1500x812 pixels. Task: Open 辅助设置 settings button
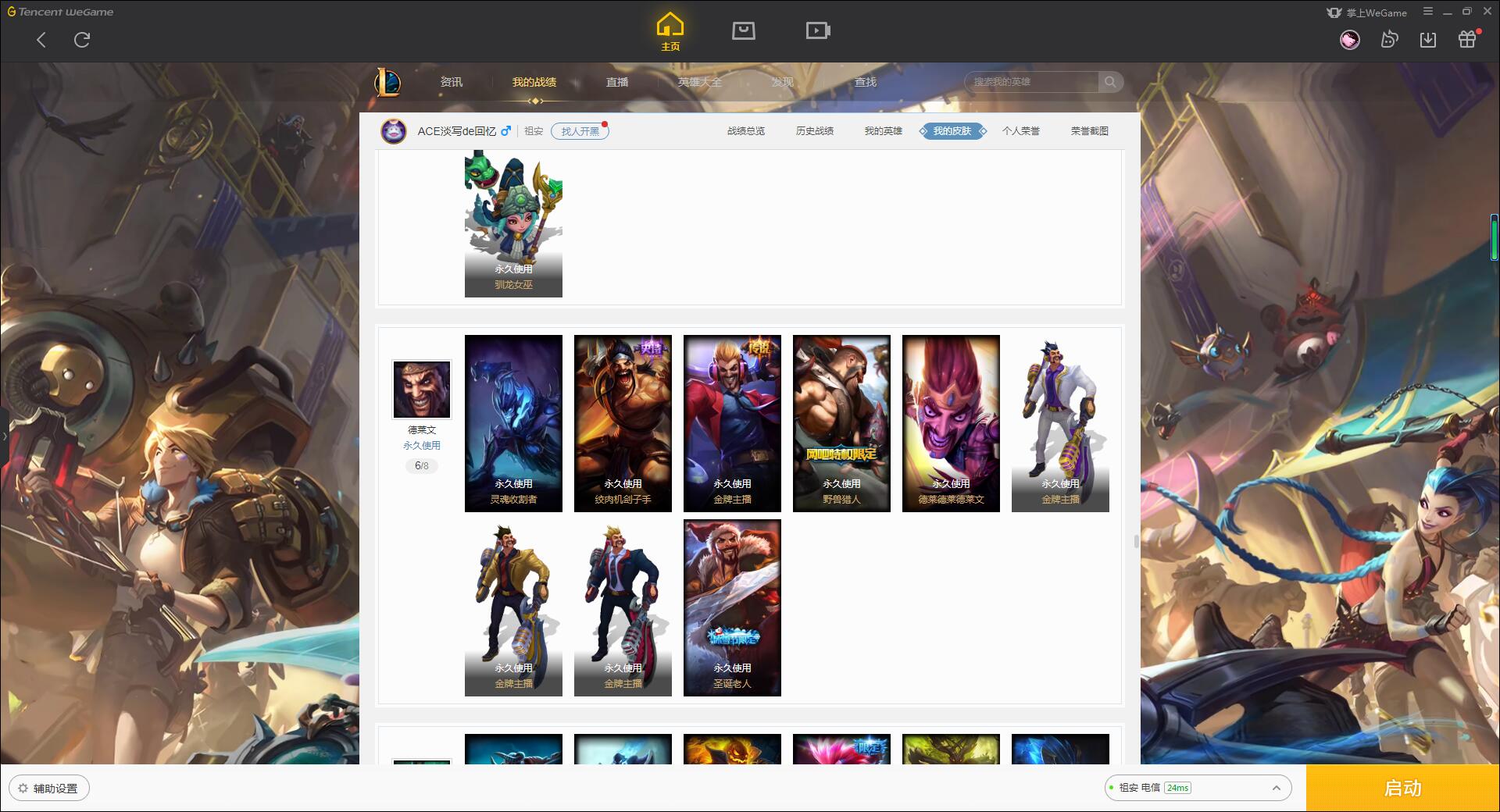tap(49, 789)
